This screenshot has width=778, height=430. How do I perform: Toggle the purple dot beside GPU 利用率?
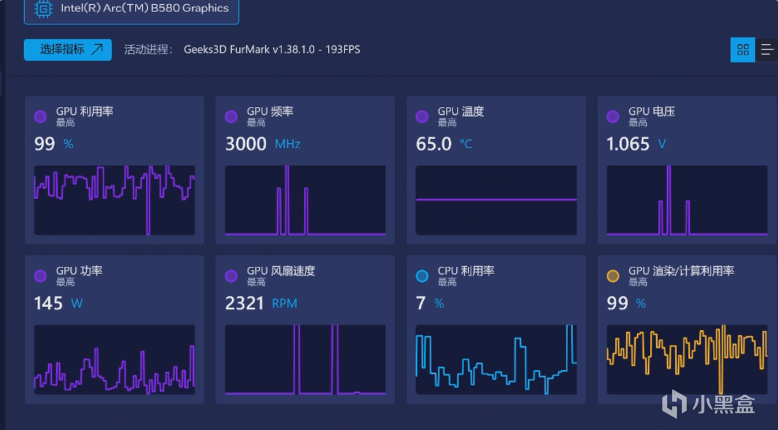pos(40,117)
